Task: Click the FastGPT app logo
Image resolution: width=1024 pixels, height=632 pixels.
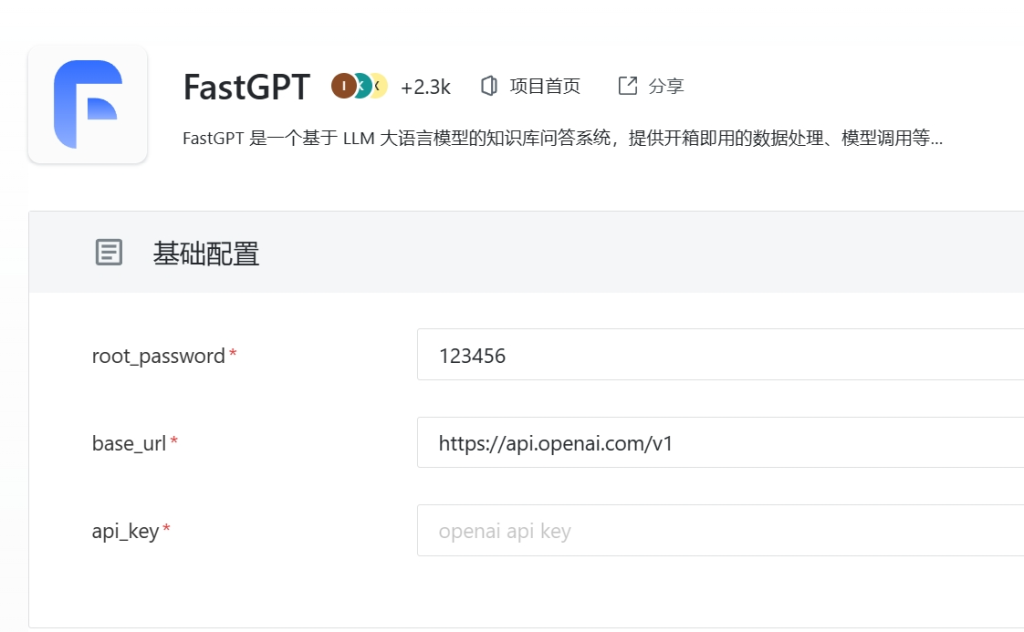Action: [88, 104]
